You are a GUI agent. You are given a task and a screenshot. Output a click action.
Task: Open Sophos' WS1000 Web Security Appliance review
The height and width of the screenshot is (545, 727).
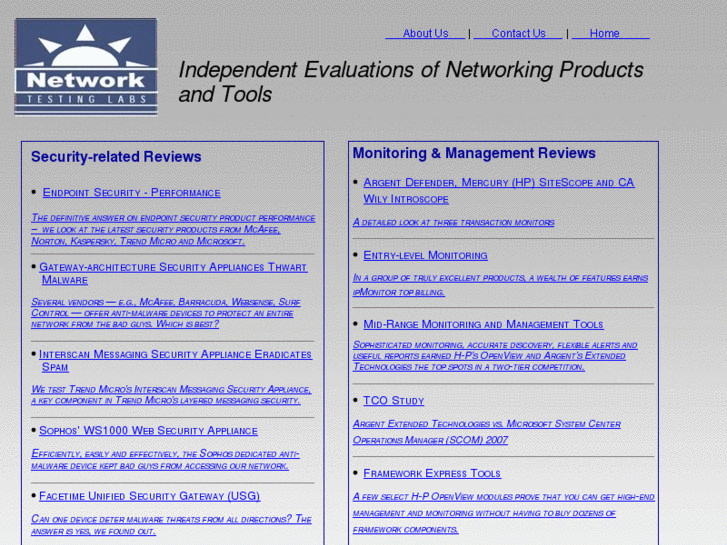[148, 430]
